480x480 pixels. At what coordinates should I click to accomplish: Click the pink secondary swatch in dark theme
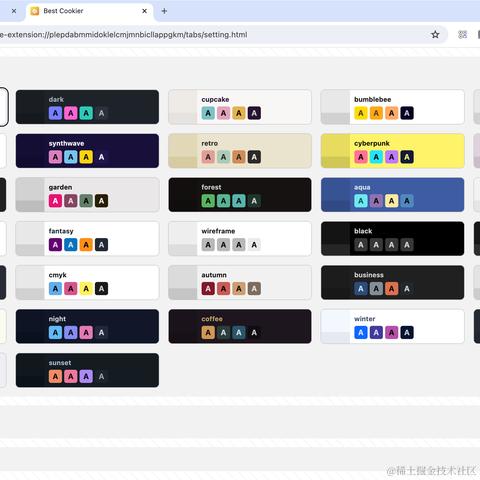[71, 113]
